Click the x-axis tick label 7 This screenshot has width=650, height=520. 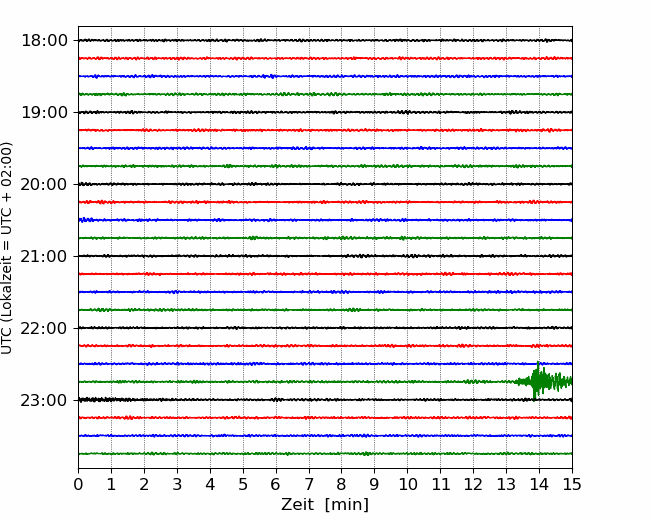[309, 484]
